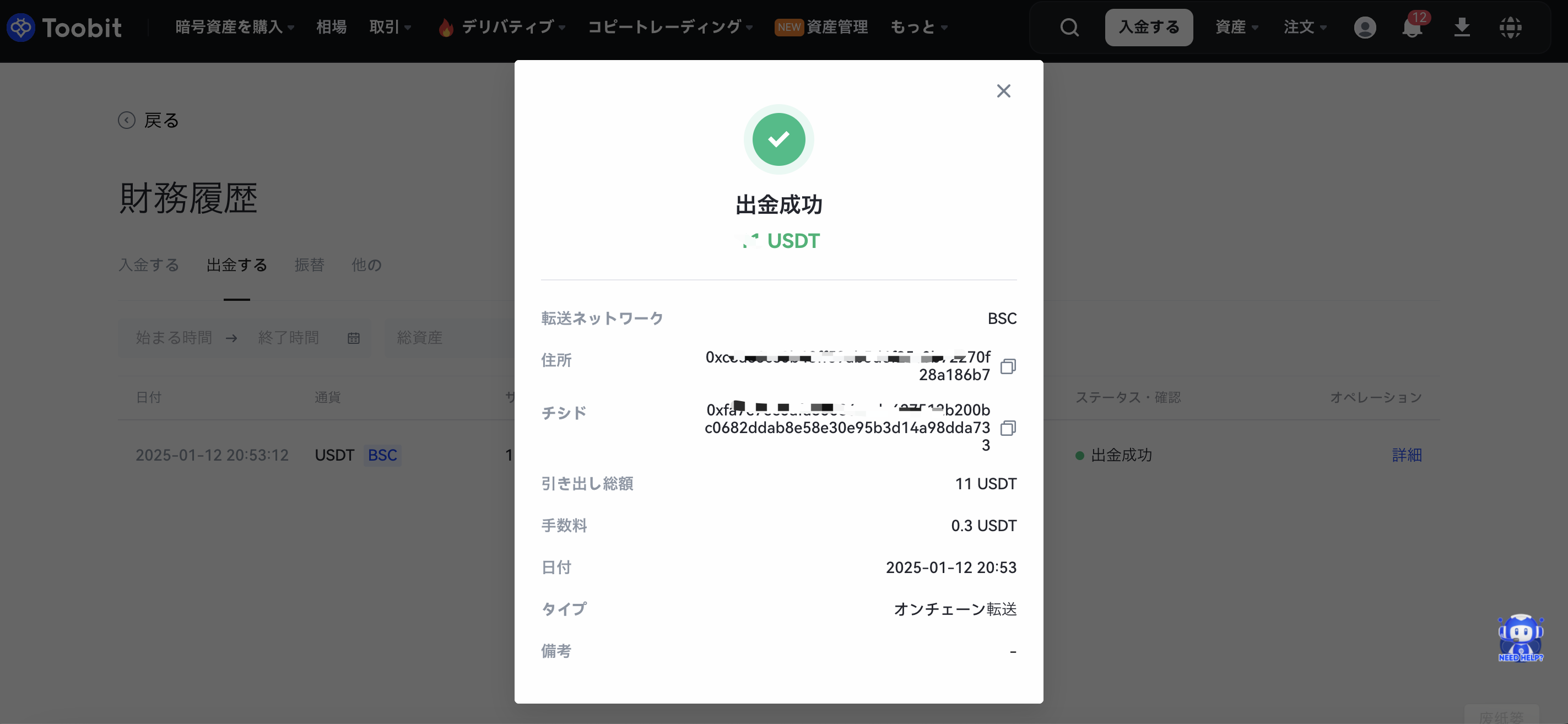Viewport: 1568px width, 724px height.
Task: Go to the Toobit home logo
Action: coord(64,28)
